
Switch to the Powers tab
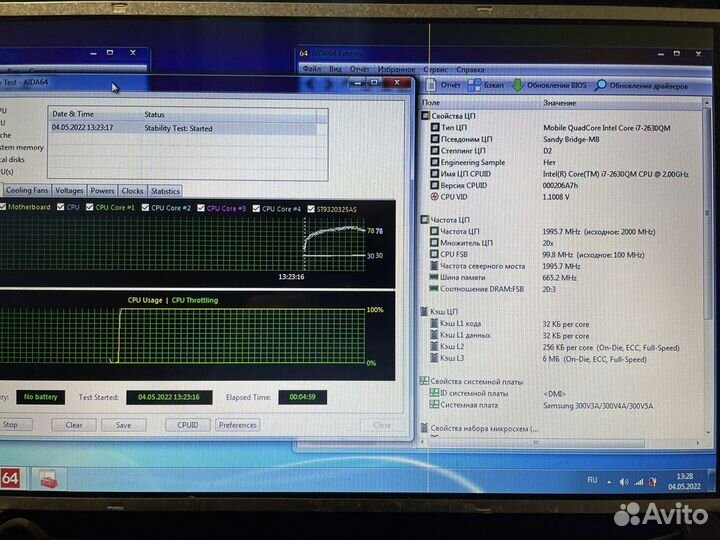(x=102, y=191)
